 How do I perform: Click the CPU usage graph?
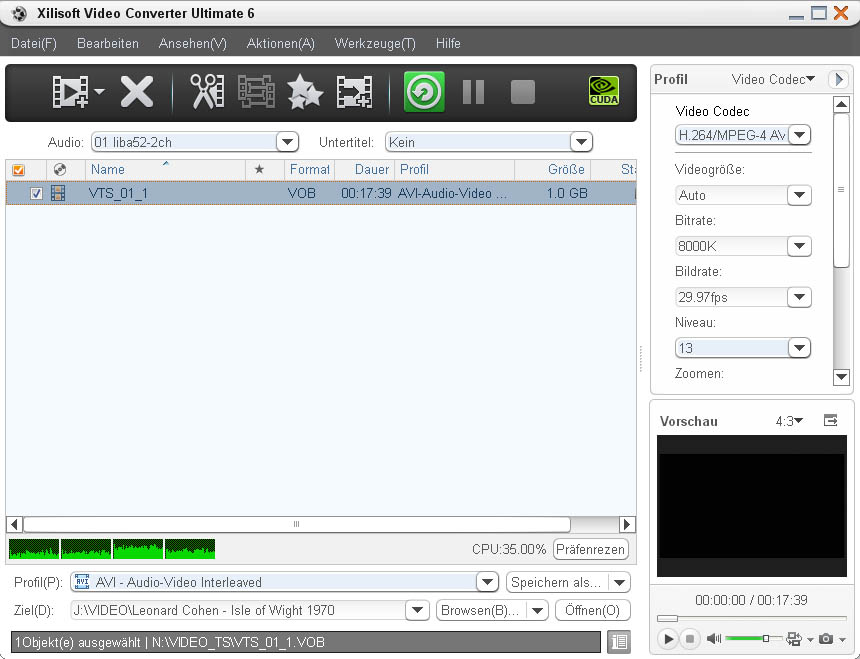pyautogui.click(x=112, y=549)
